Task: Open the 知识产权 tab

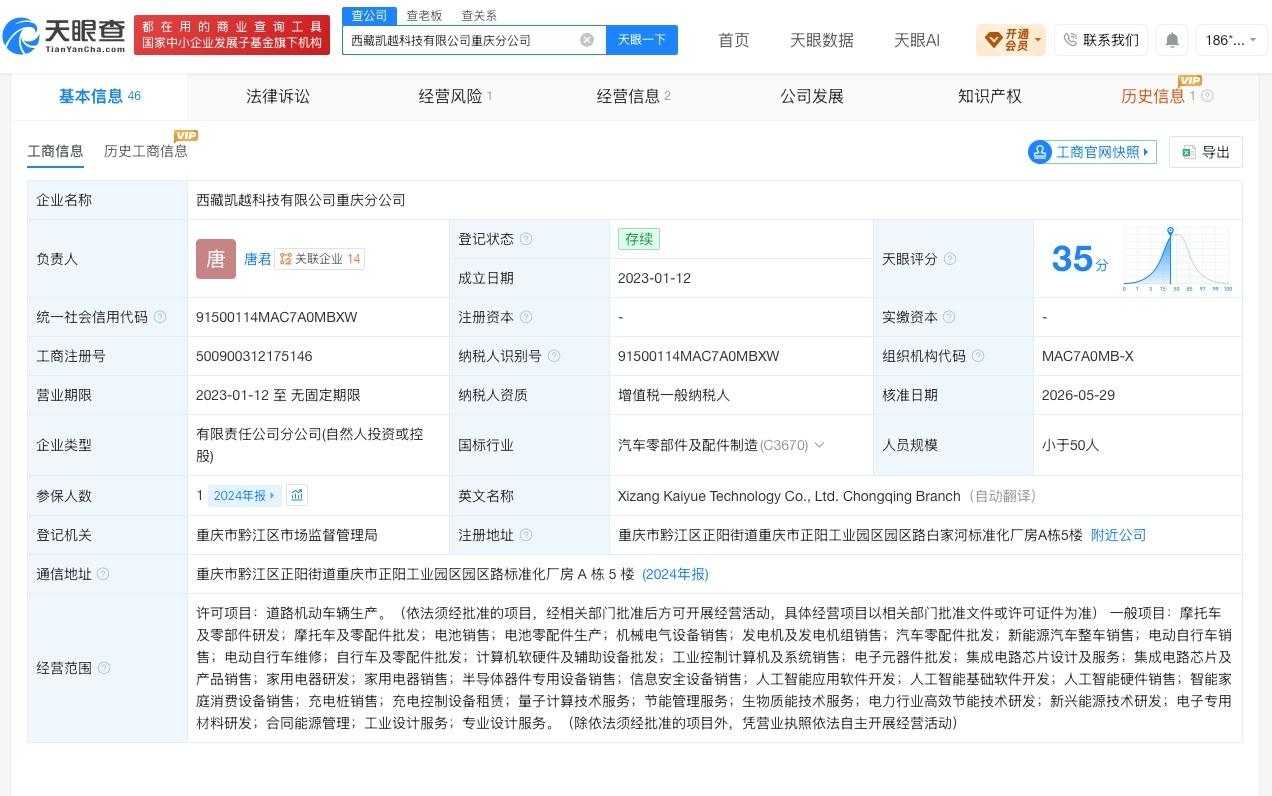Action: (990, 96)
